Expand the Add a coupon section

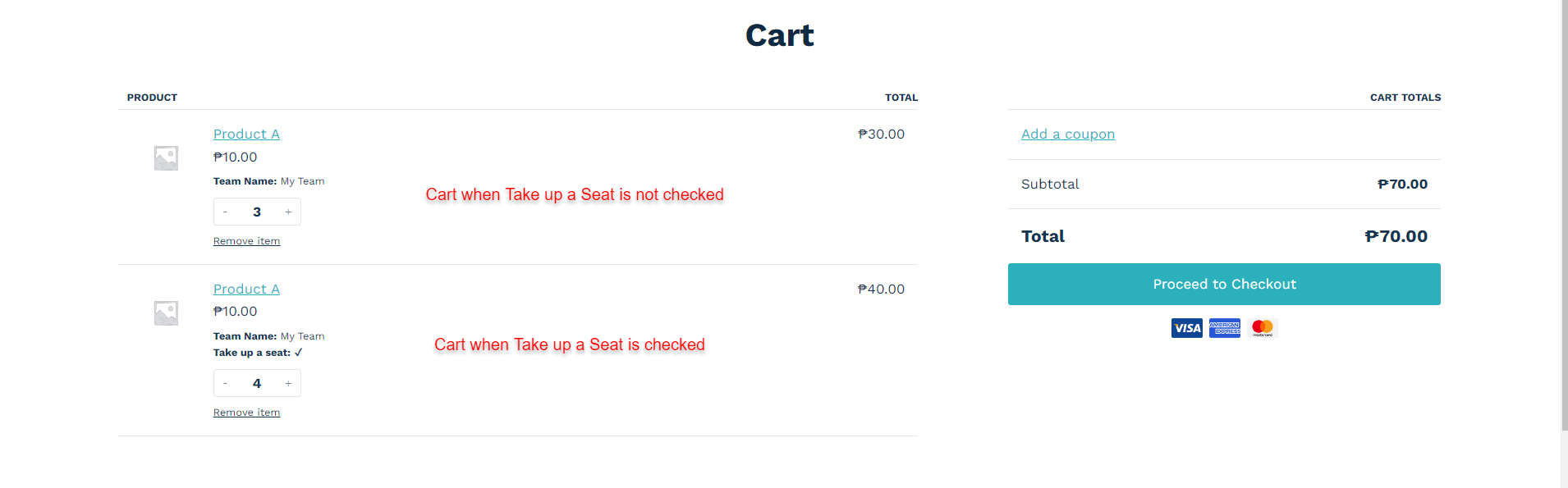(1067, 134)
